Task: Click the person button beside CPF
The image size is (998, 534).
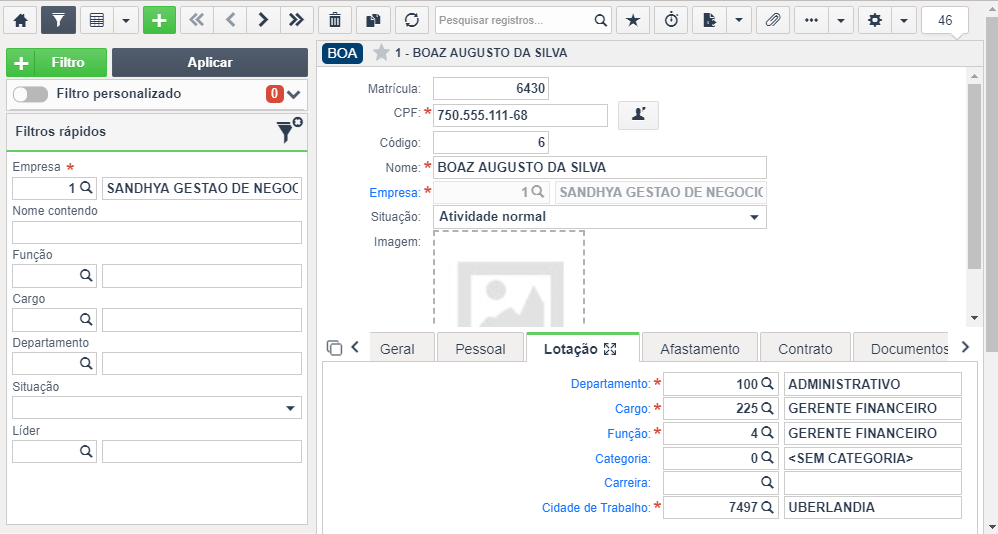Action: (x=638, y=115)
